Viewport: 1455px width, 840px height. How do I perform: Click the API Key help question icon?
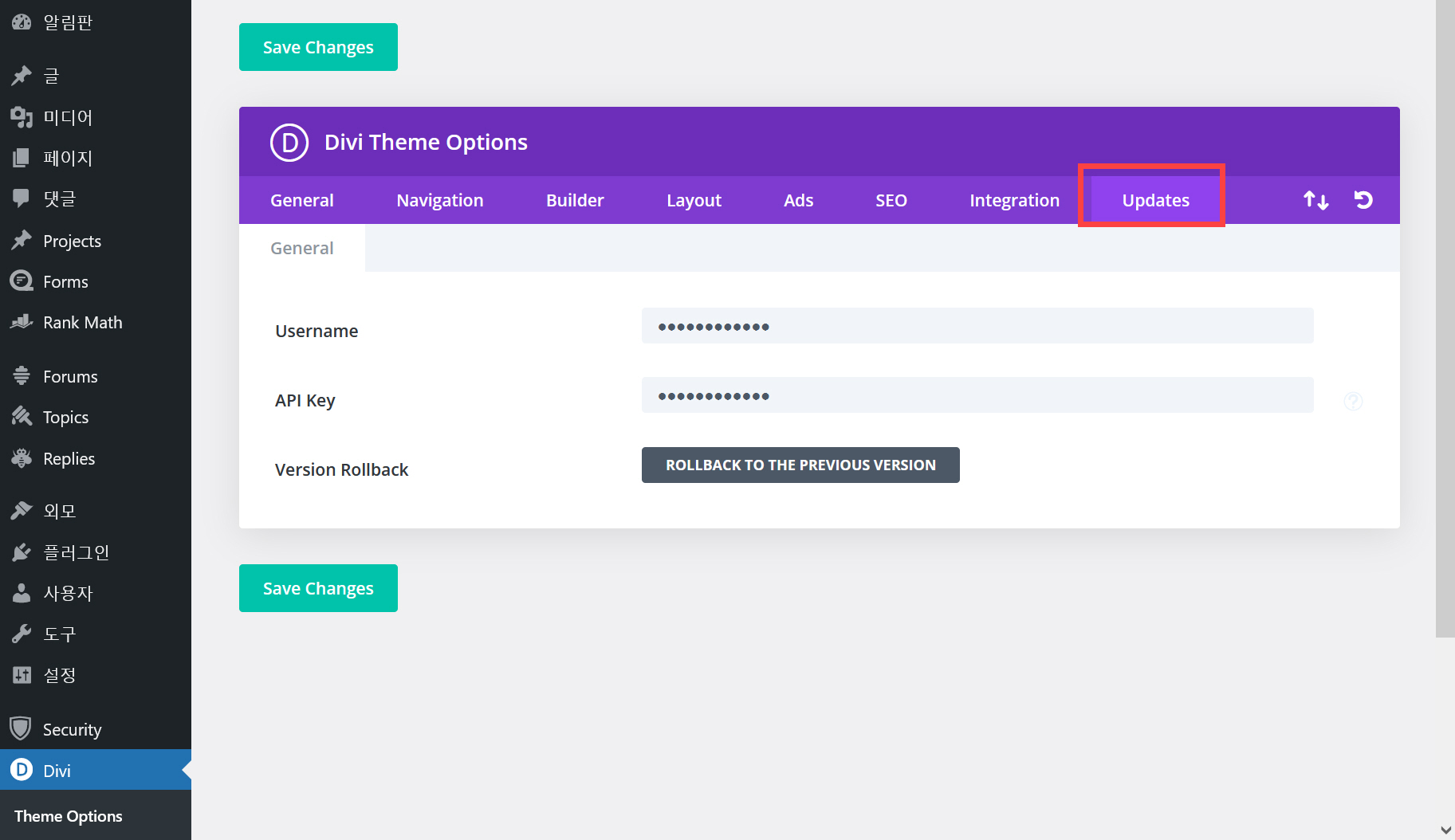coord(1353,401)
